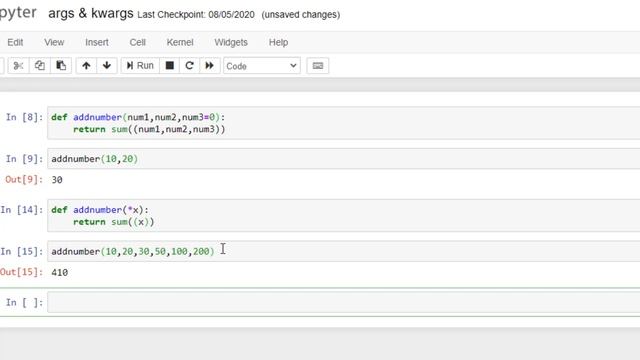Copy selected cells icon
This screenshot has width=640, height=360.
click(40, 66)
